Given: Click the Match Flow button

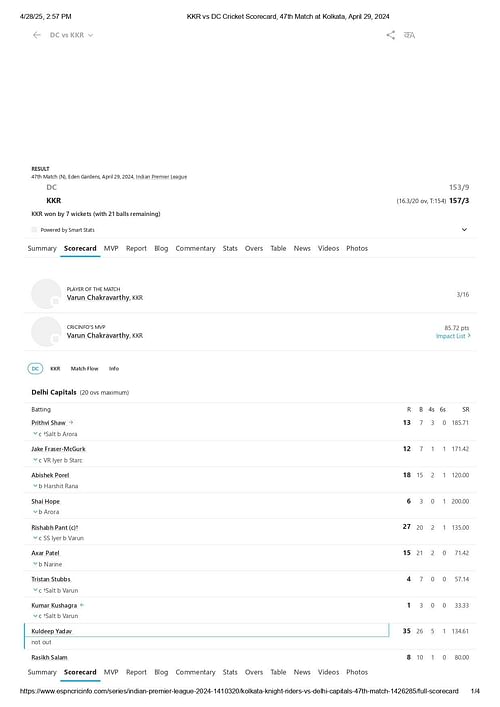Looking at the screenshot, I should point(84,369).
